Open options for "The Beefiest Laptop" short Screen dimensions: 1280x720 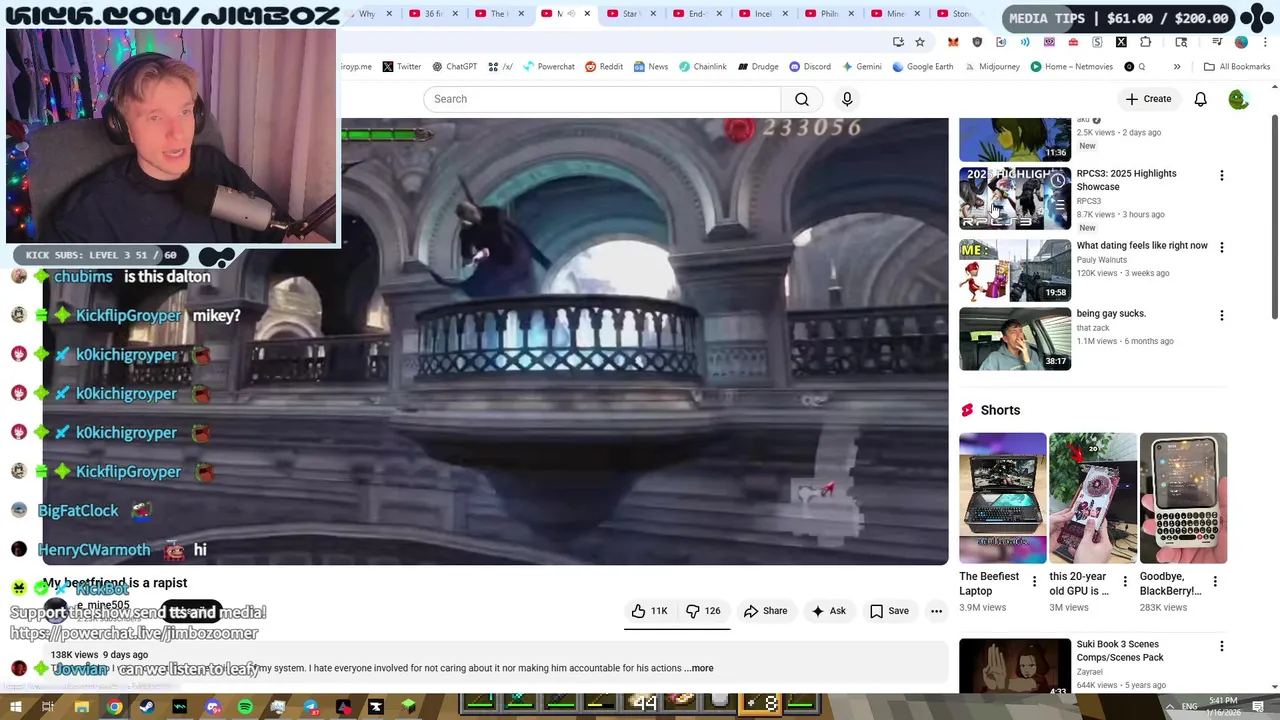pos(1034,581)
